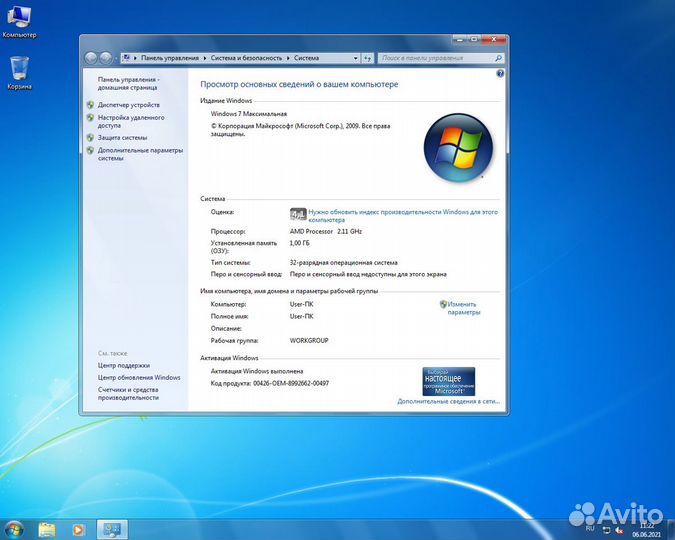The width and height of the screenshot is (675, 540).
Task: Open the Компьютер desktop icon
Action: [x=19, y=21]
